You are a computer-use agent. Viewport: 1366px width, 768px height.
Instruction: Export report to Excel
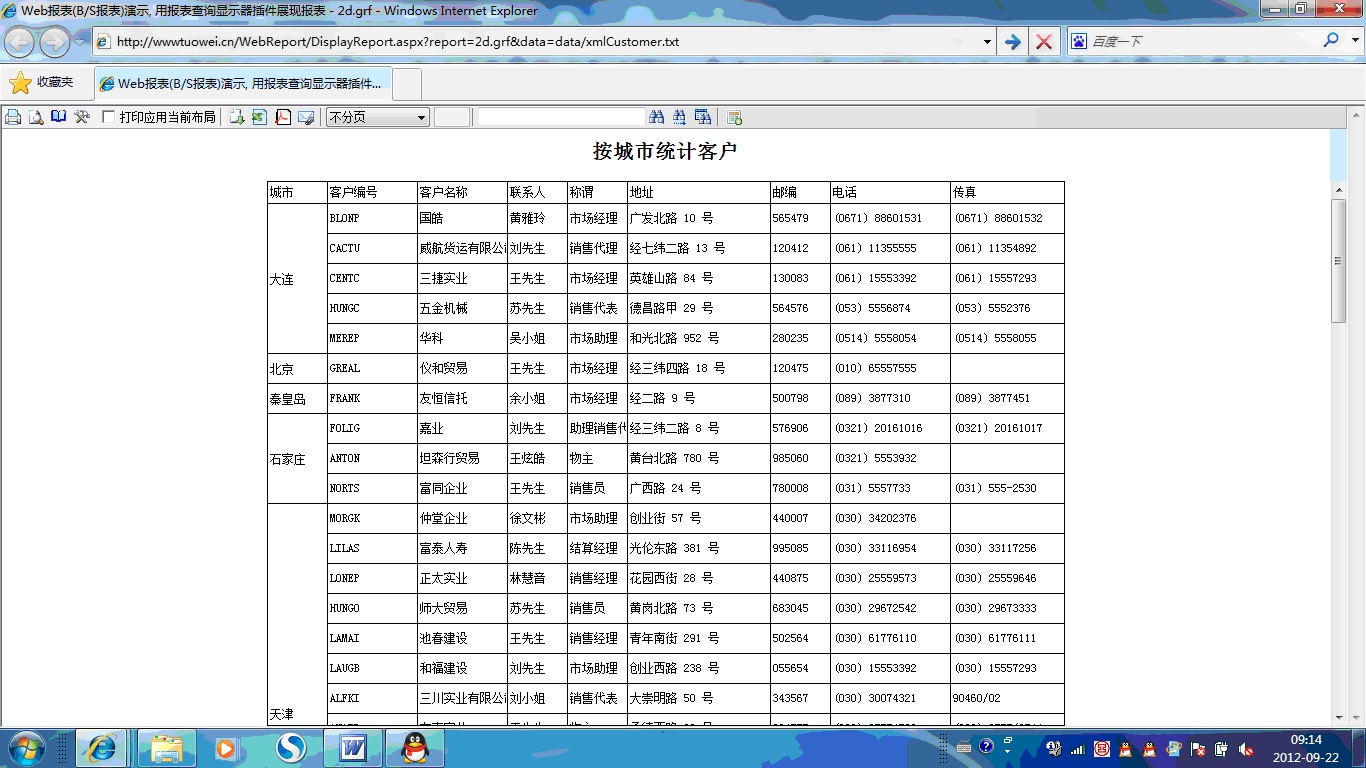point(260,117)
